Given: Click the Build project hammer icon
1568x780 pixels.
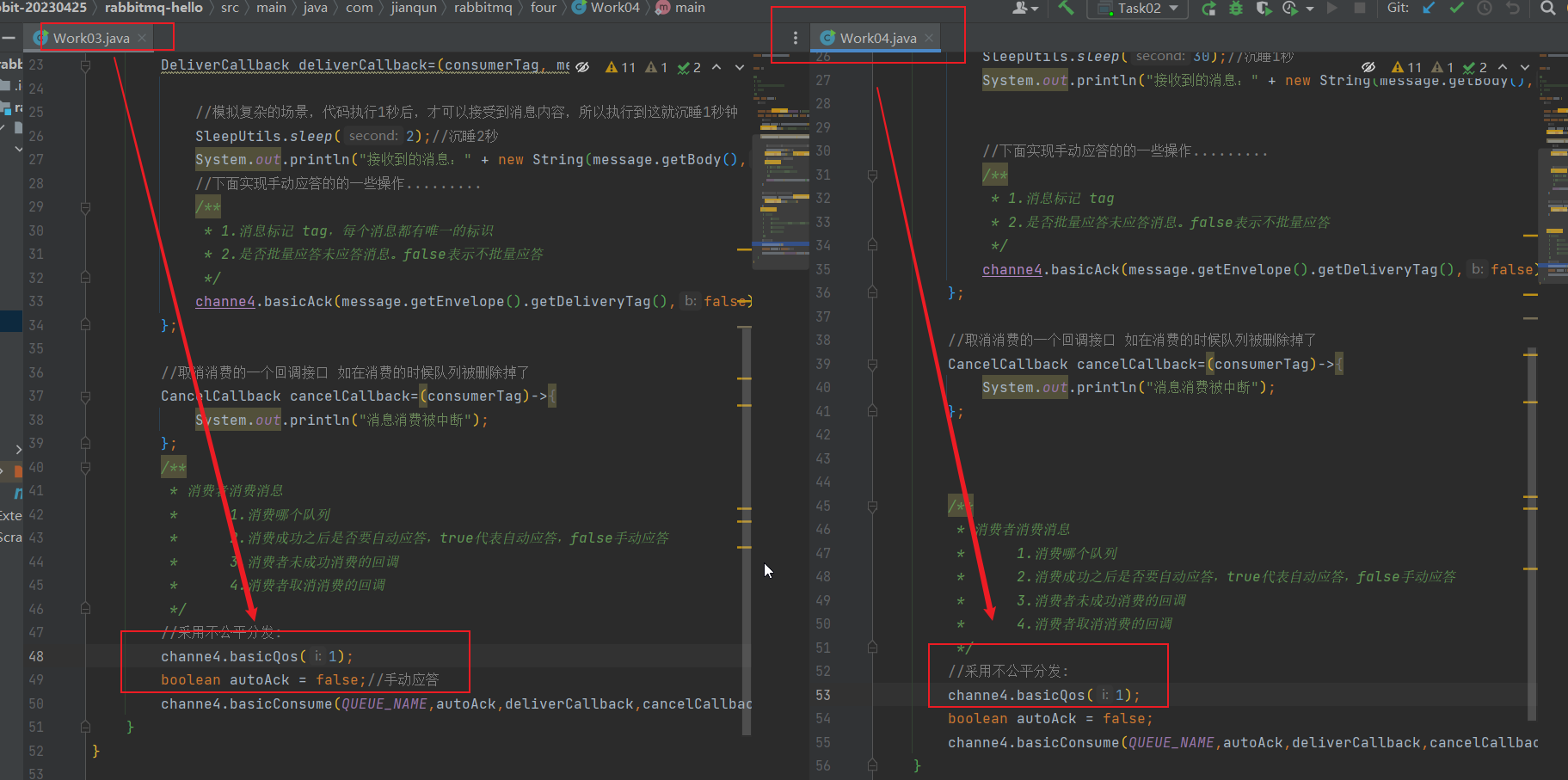Looking at the screenshot, I should coord(1066,8).
